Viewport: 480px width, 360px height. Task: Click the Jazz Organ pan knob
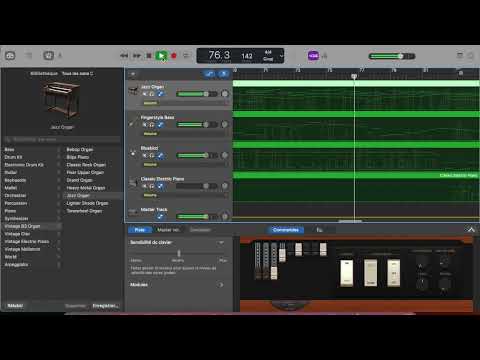click(225, 94)
